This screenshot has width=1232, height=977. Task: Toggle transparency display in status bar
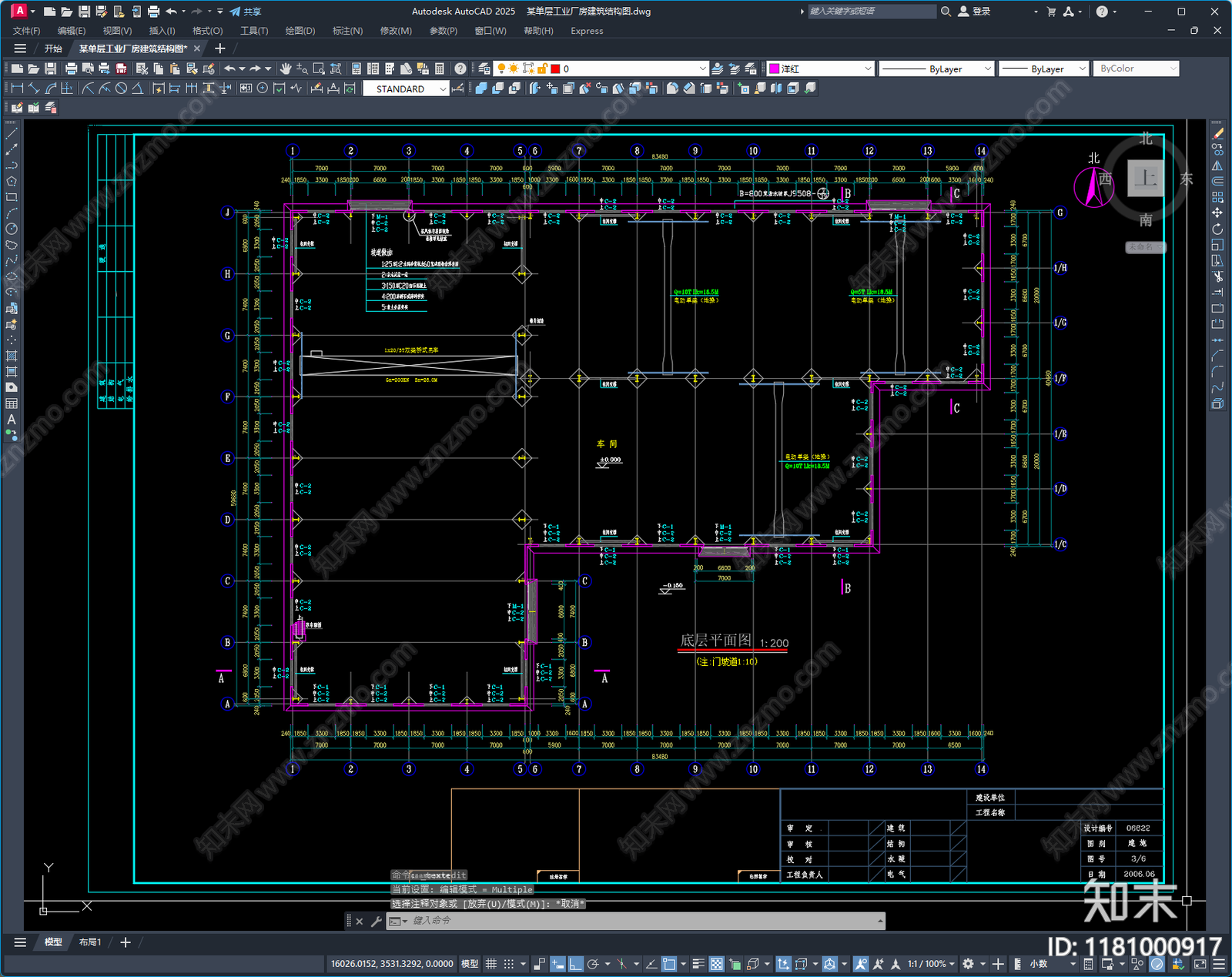point(716,964)
